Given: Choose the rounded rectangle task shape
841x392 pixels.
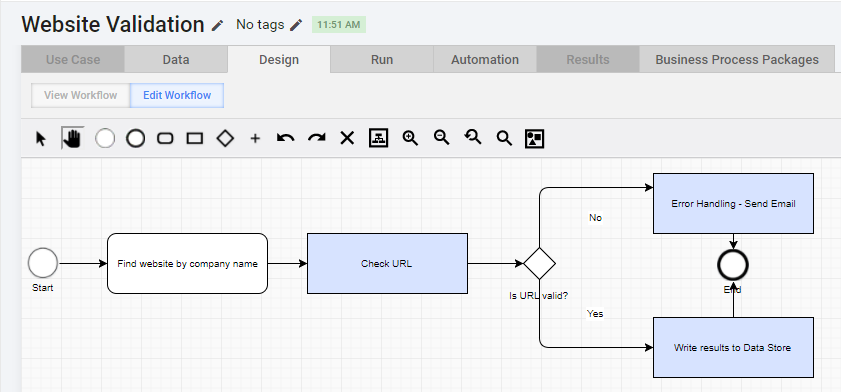Looking at the screenshot, I should (x=165, y=138).
